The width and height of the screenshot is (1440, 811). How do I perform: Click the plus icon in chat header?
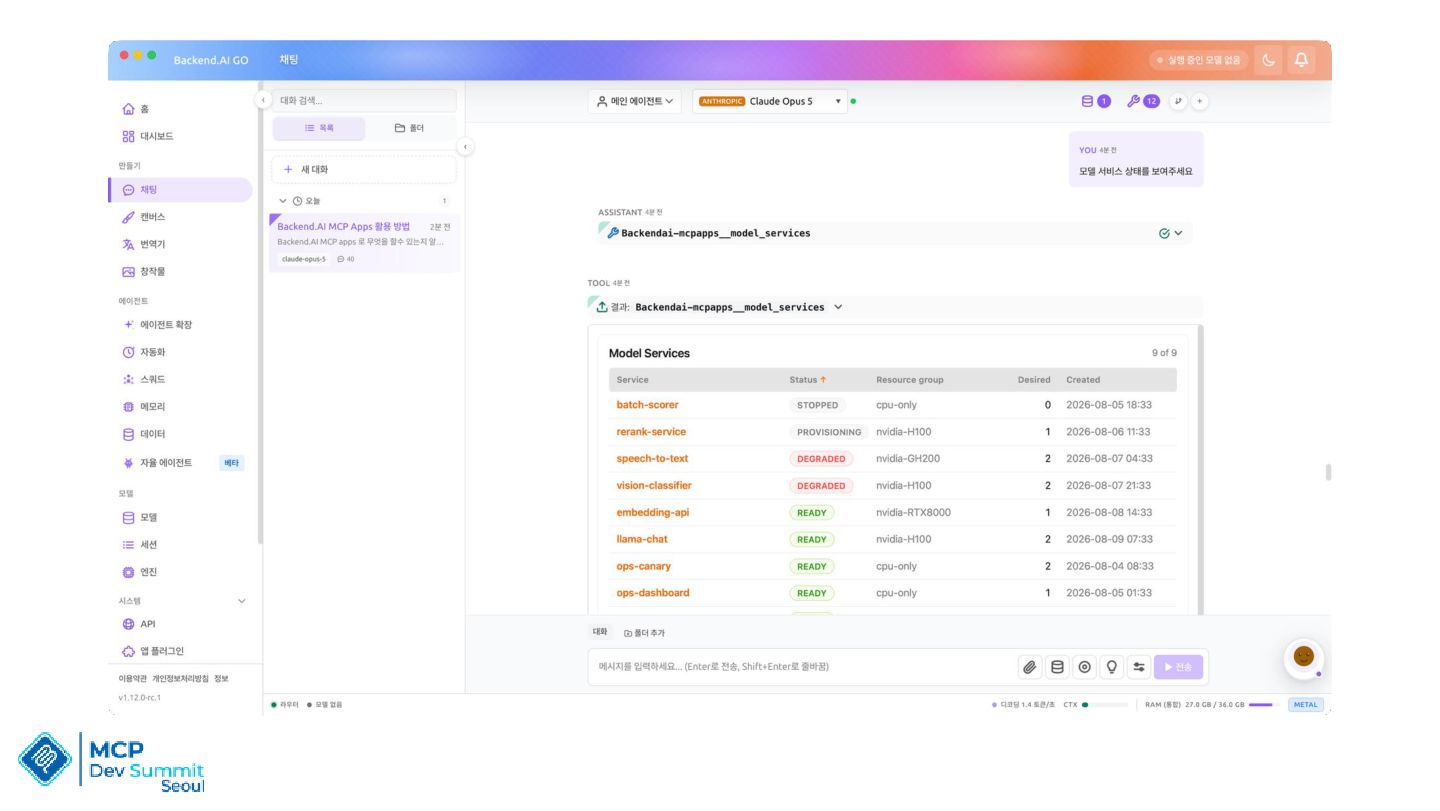(1200, 101)
